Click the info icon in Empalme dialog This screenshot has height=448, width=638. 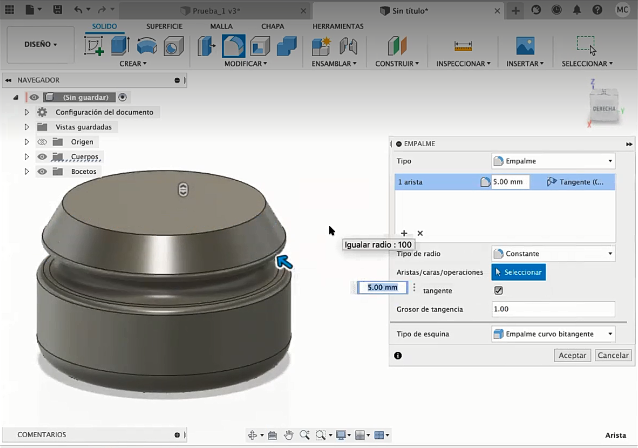[x=398, y=355]
